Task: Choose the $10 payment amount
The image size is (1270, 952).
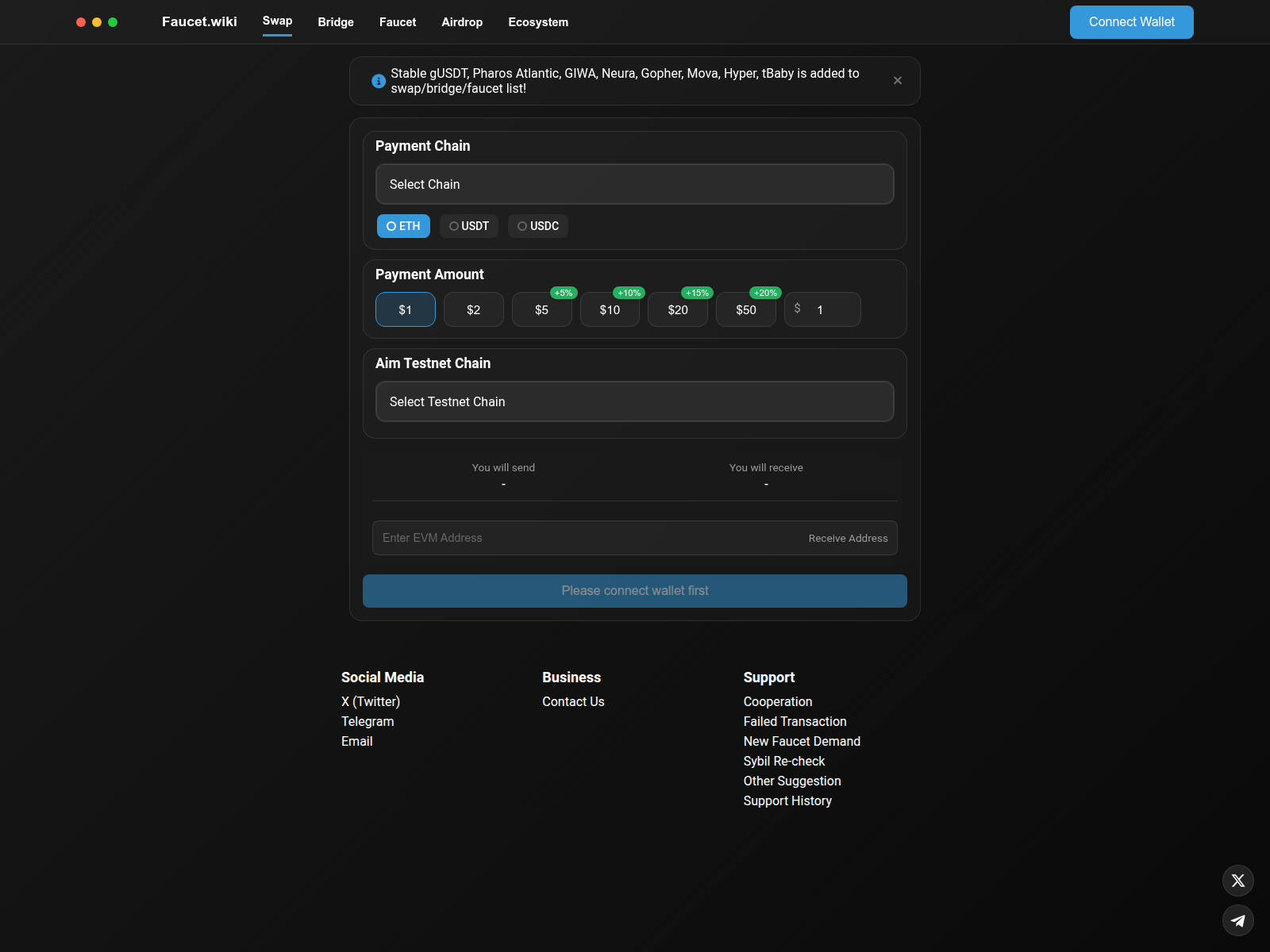Action: [610, 309]
